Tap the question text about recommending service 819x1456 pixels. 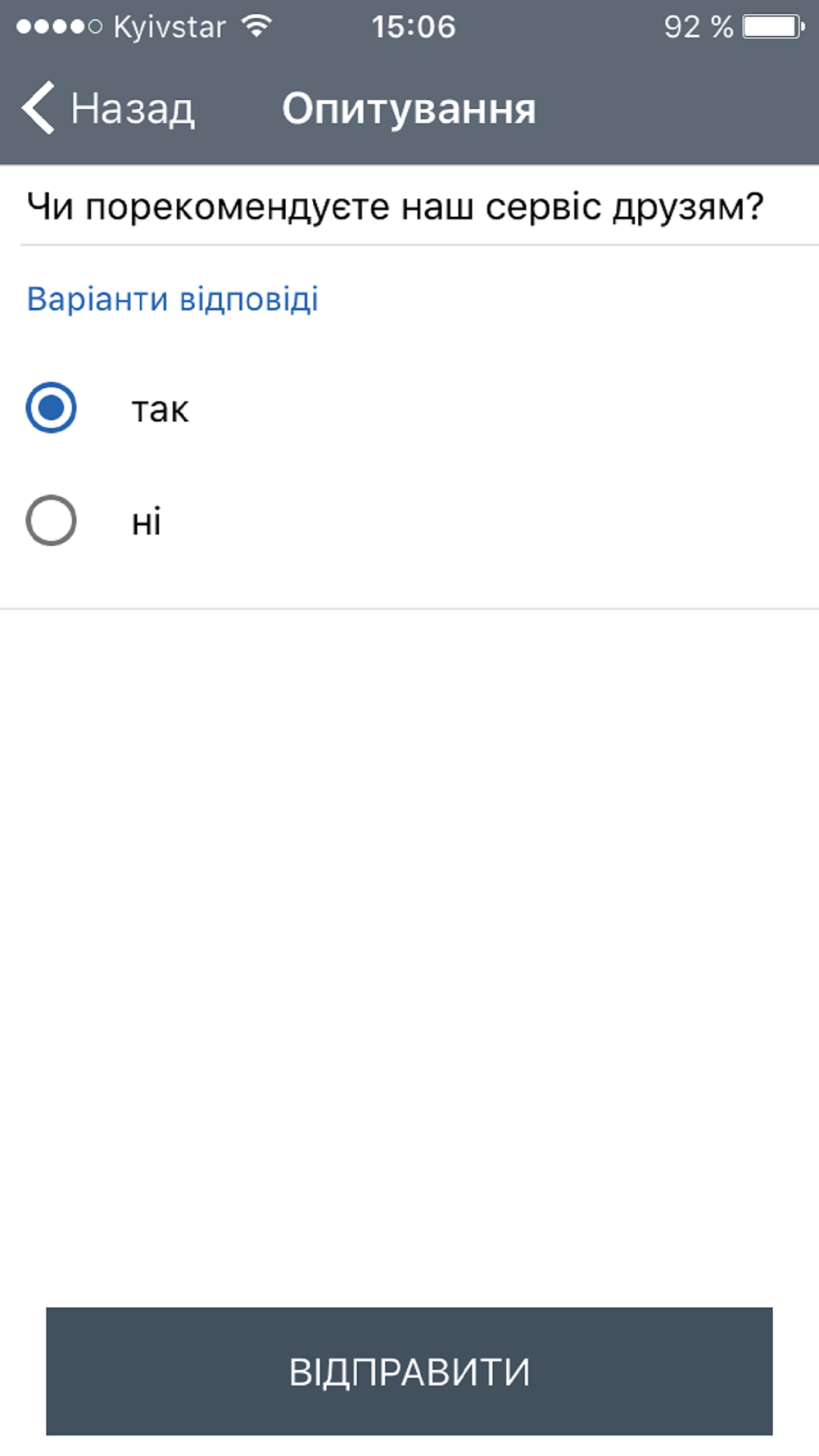tap(395, 206)
